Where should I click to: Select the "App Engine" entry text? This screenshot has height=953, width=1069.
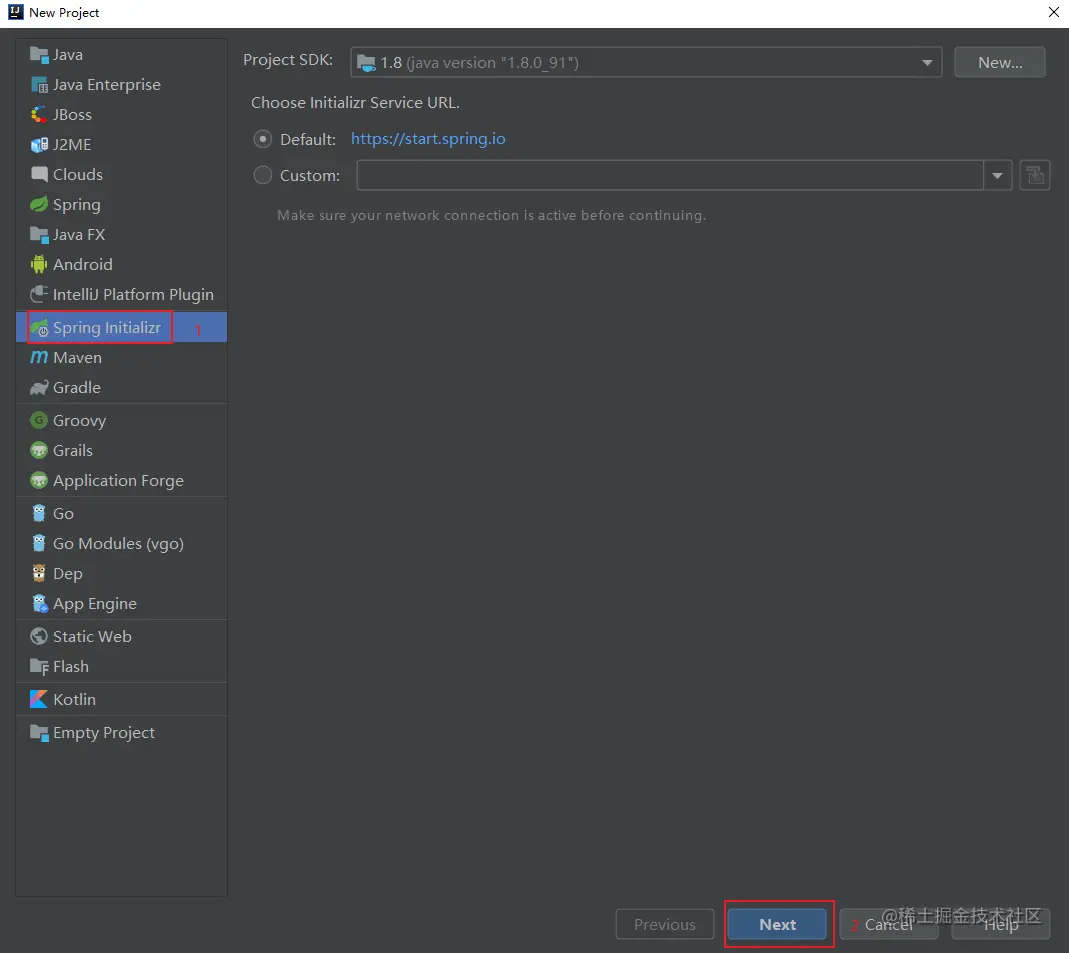[x=95, y=604]
